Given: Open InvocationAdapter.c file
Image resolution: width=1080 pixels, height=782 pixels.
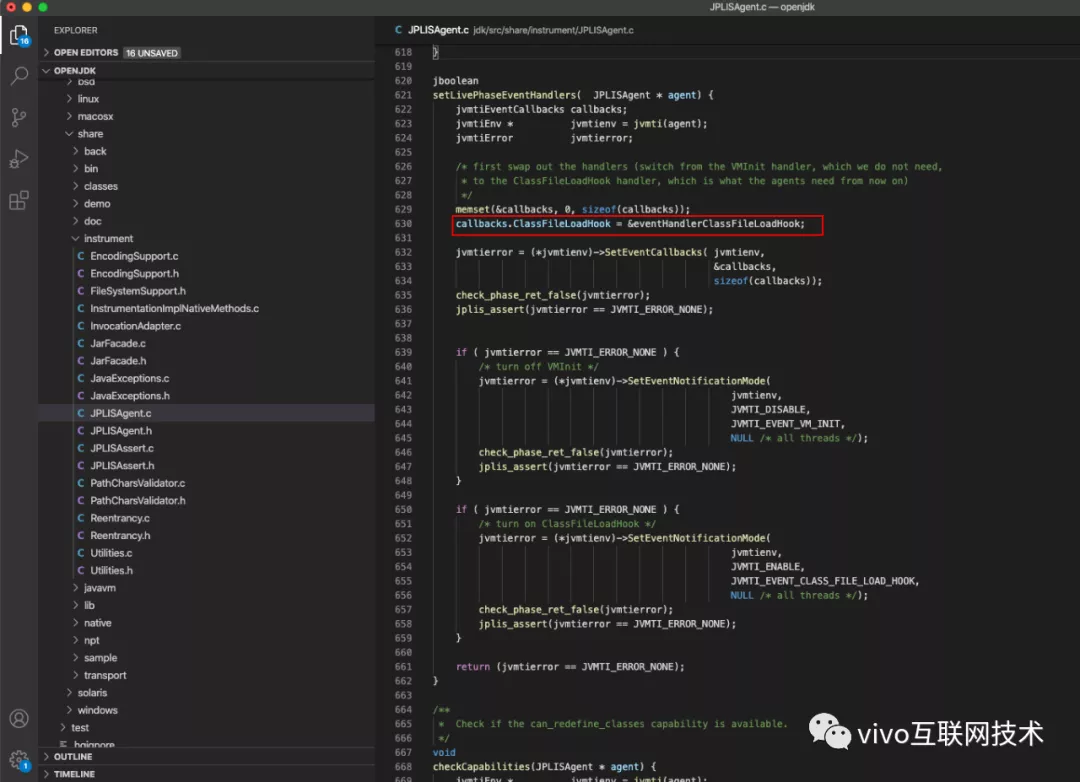Looking at the screenshot, I should pyautogui.click(x=136, y=326).
